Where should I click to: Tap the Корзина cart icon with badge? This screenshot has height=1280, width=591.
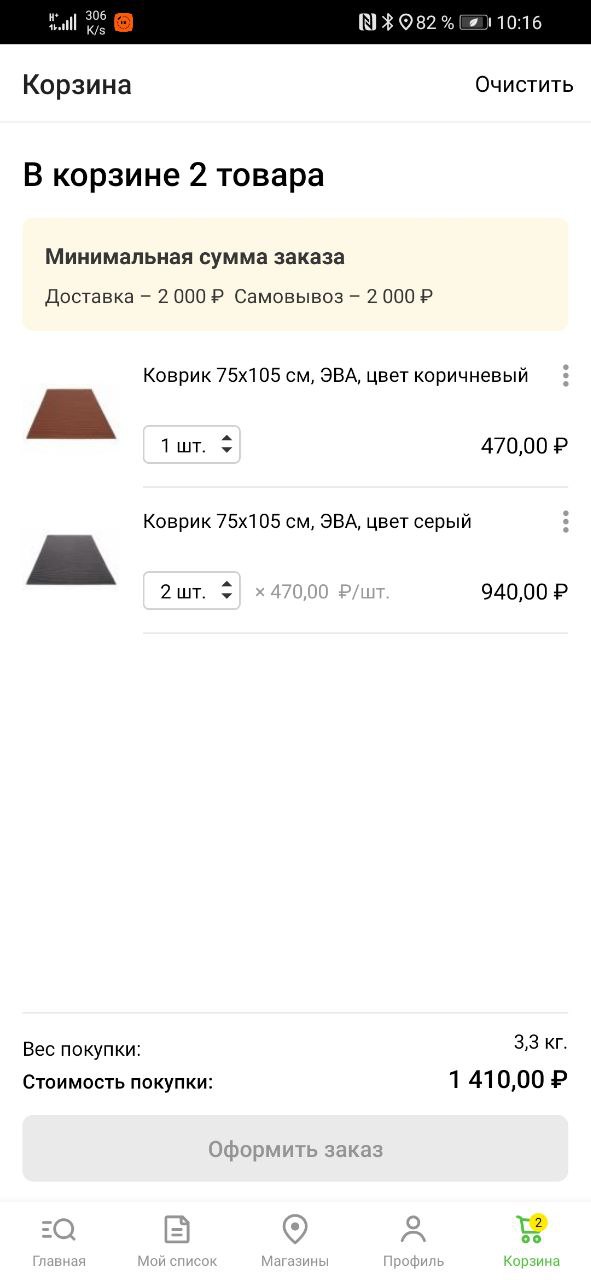tap(531, 1228)
